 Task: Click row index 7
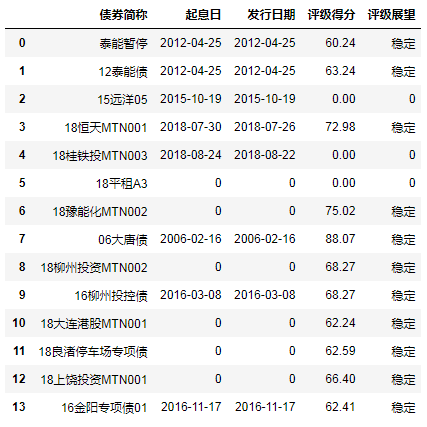[22, 239]
